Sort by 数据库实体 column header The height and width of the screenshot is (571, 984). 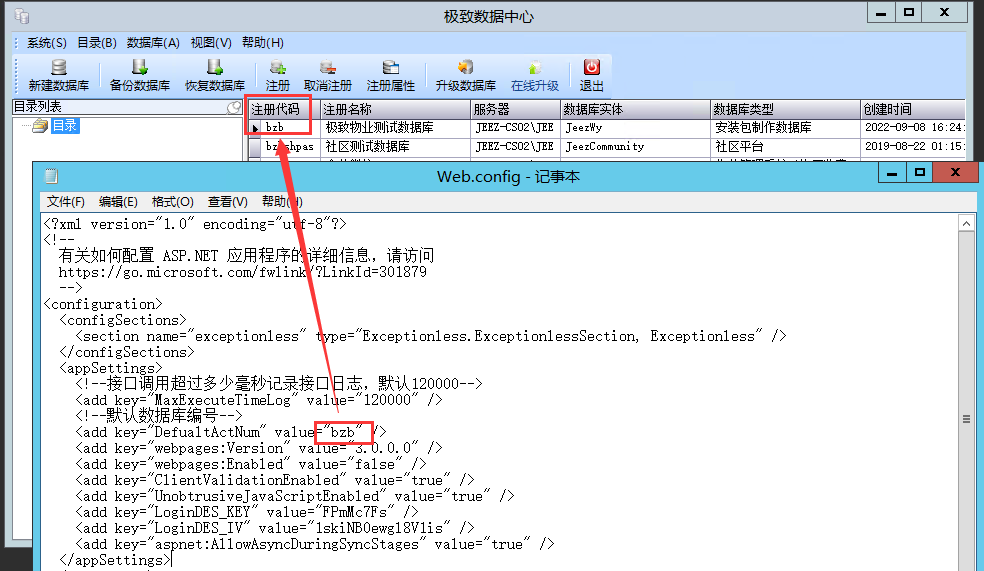click(x=635, y=109)
